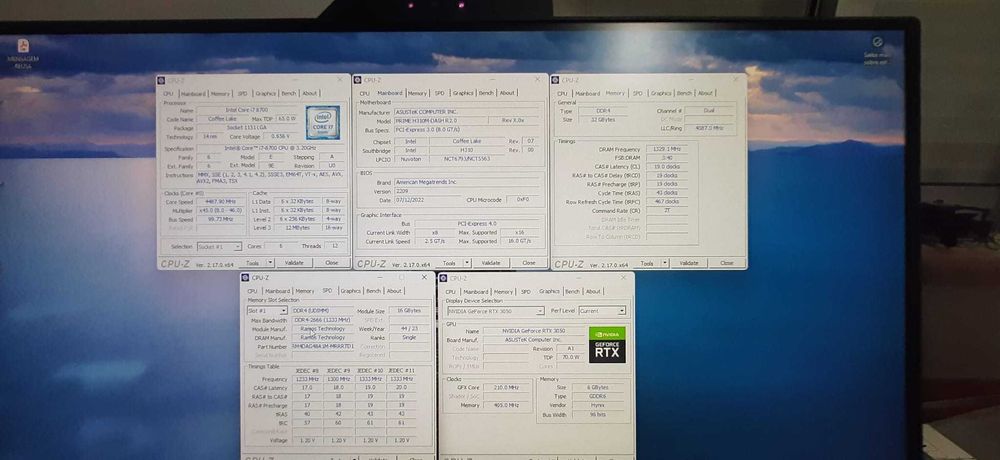Open Bench tab in SPD window

[374, 291]
